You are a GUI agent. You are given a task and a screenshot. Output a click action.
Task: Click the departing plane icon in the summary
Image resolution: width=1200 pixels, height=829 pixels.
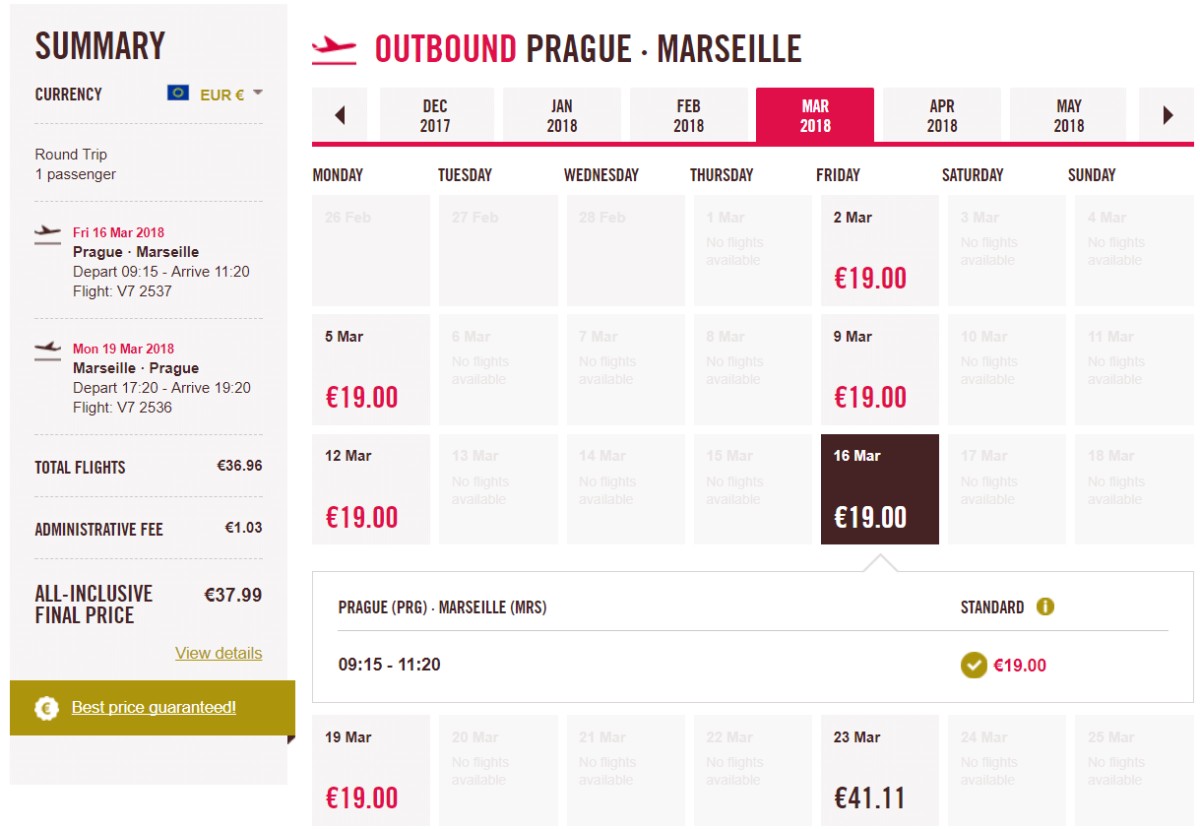47,234
